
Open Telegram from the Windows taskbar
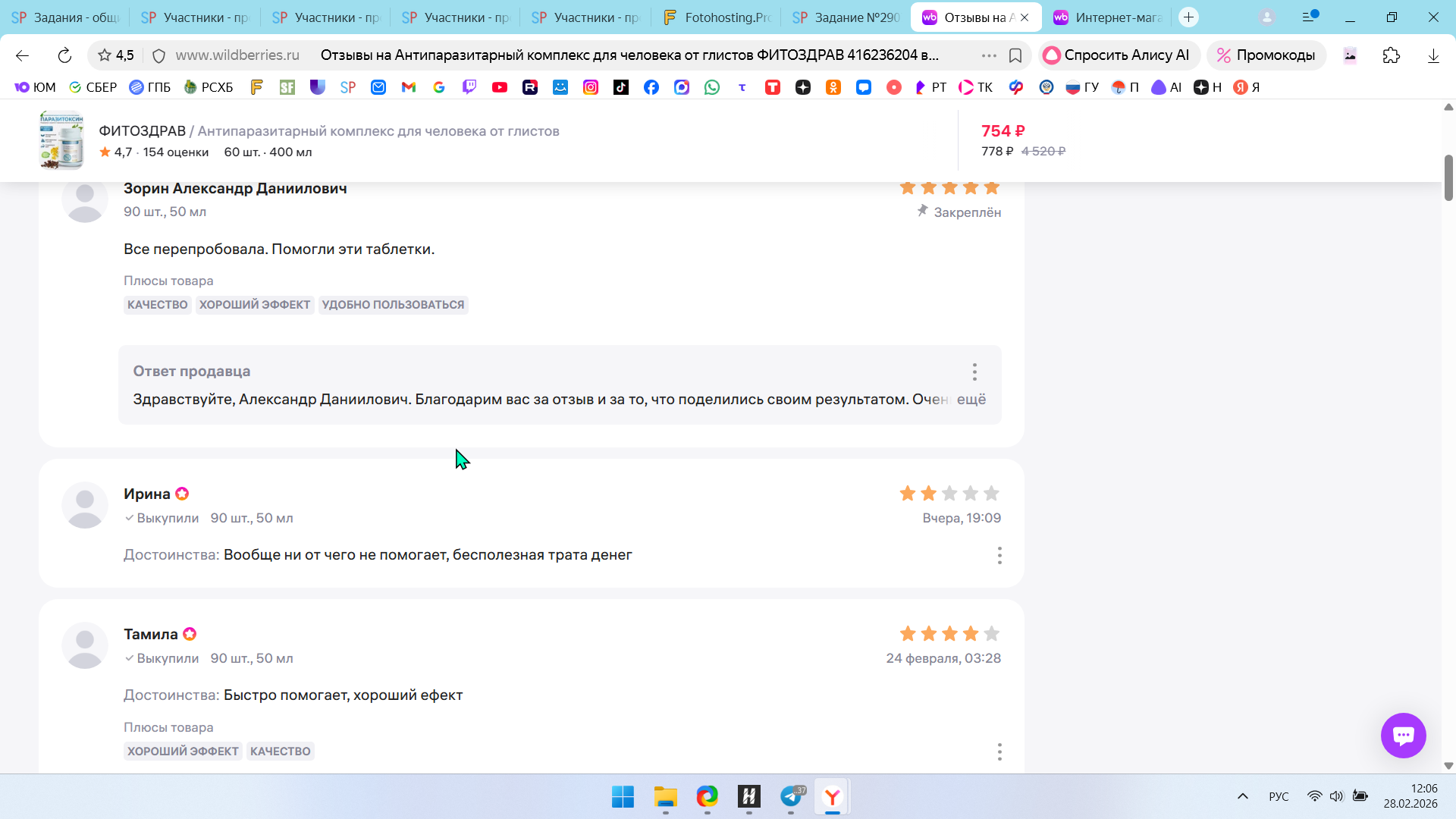(791, 796)
